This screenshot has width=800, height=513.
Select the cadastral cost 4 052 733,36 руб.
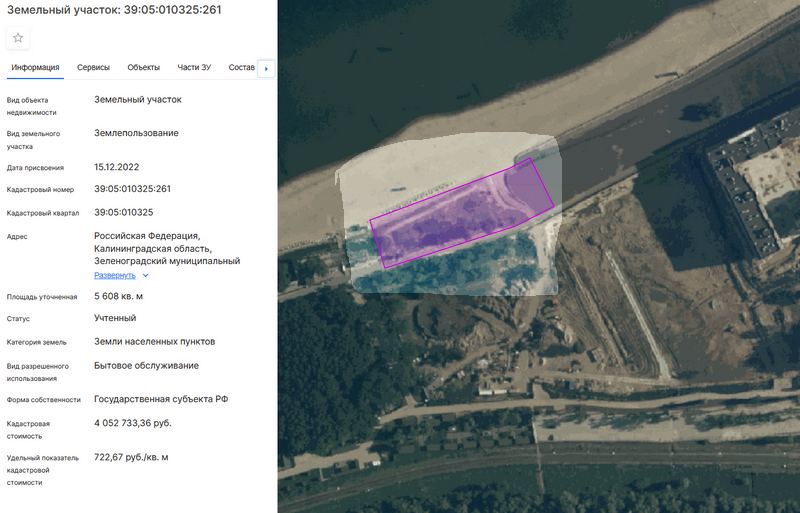pos(133,423)
